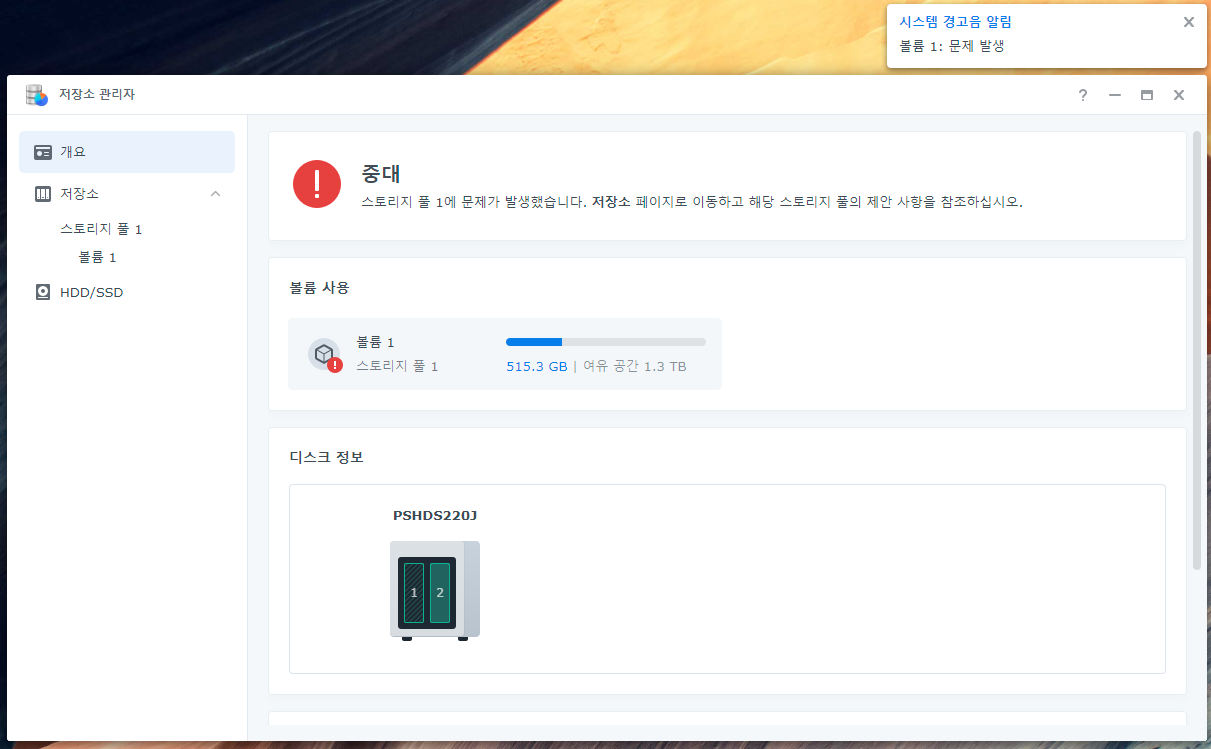Click the PSHDS220J device name
This screenshot has height=749, width=1211.
coord(435,516)
